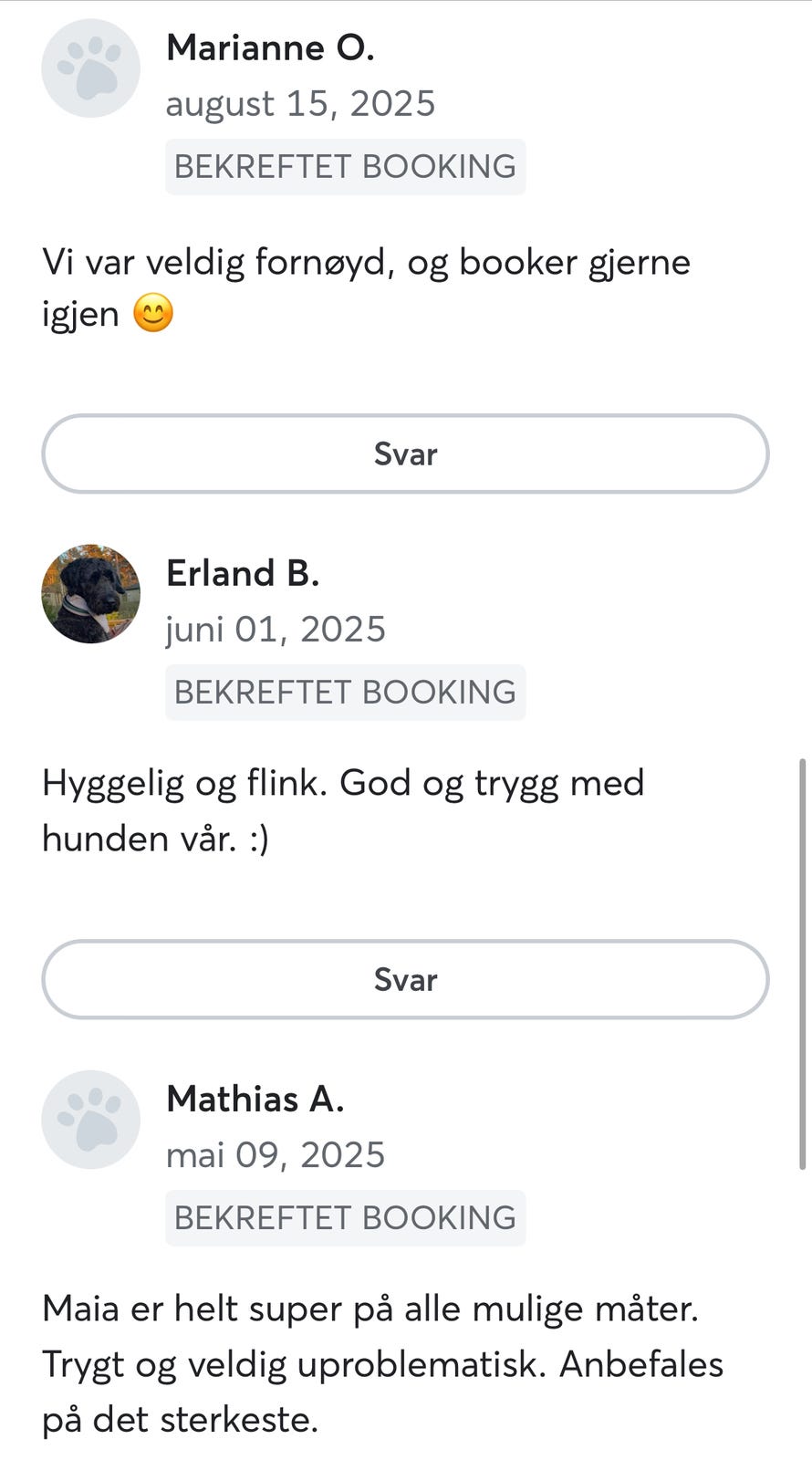Screen dimensions: 812x1460
Task: Tap Mathias A.'s paw avatar icon
Action: pyautogui.click(x=90, y=1120)
